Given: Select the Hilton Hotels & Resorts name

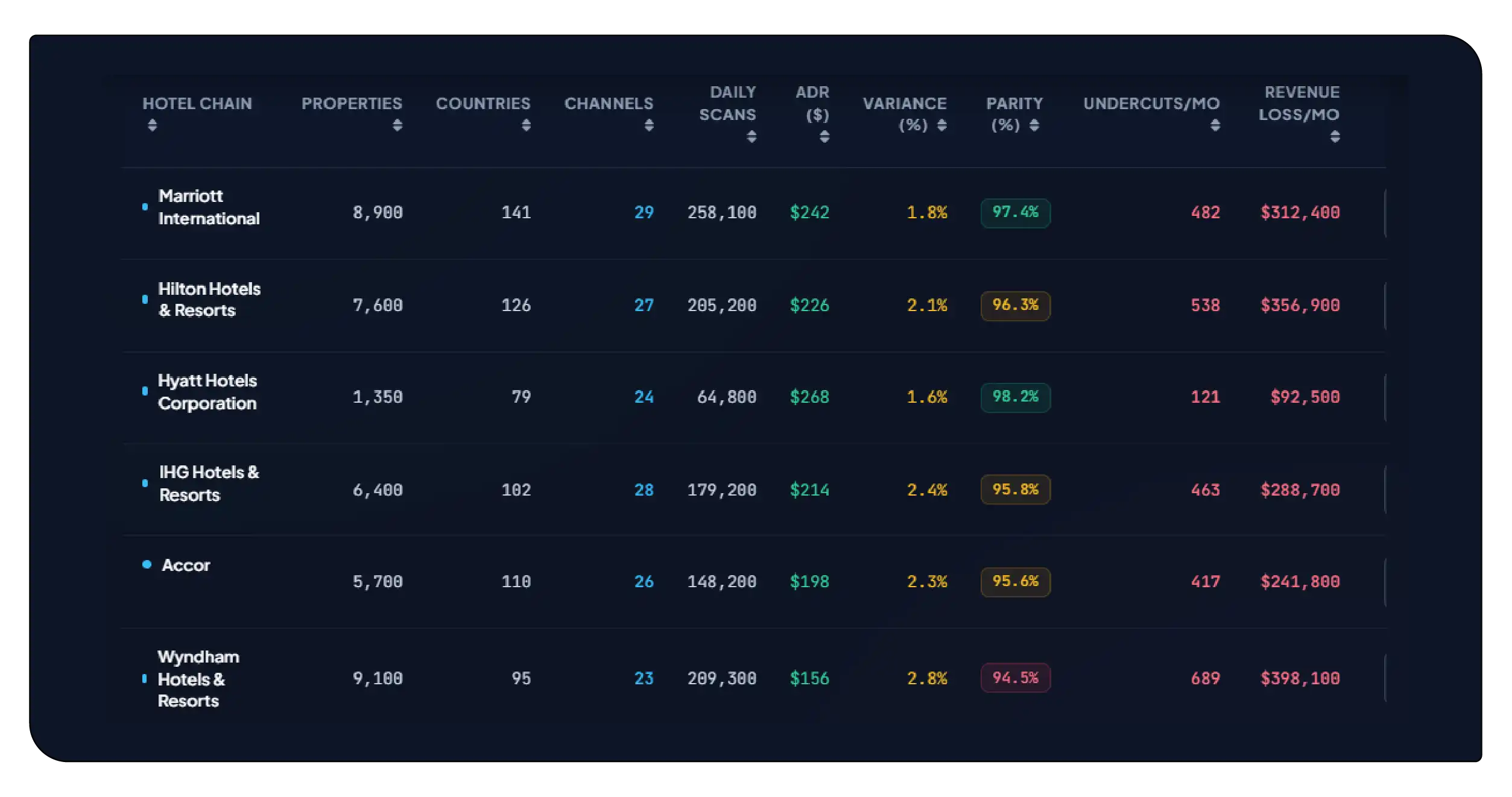Looking at the screenshot, I should coord(209,300).
